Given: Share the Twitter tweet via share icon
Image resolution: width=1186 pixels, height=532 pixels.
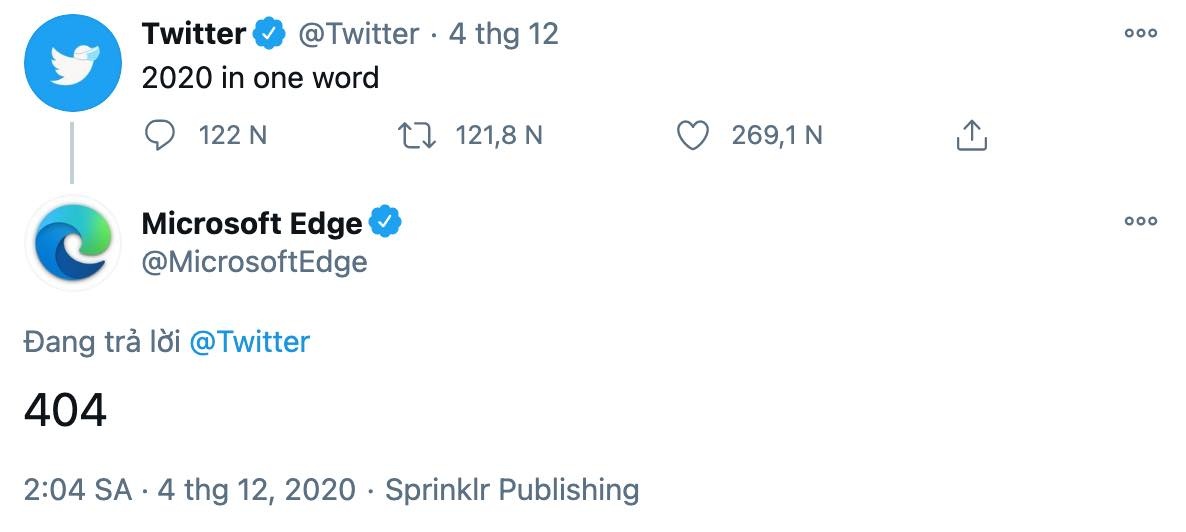Looking at the screenshot, I should click(971, 135).
